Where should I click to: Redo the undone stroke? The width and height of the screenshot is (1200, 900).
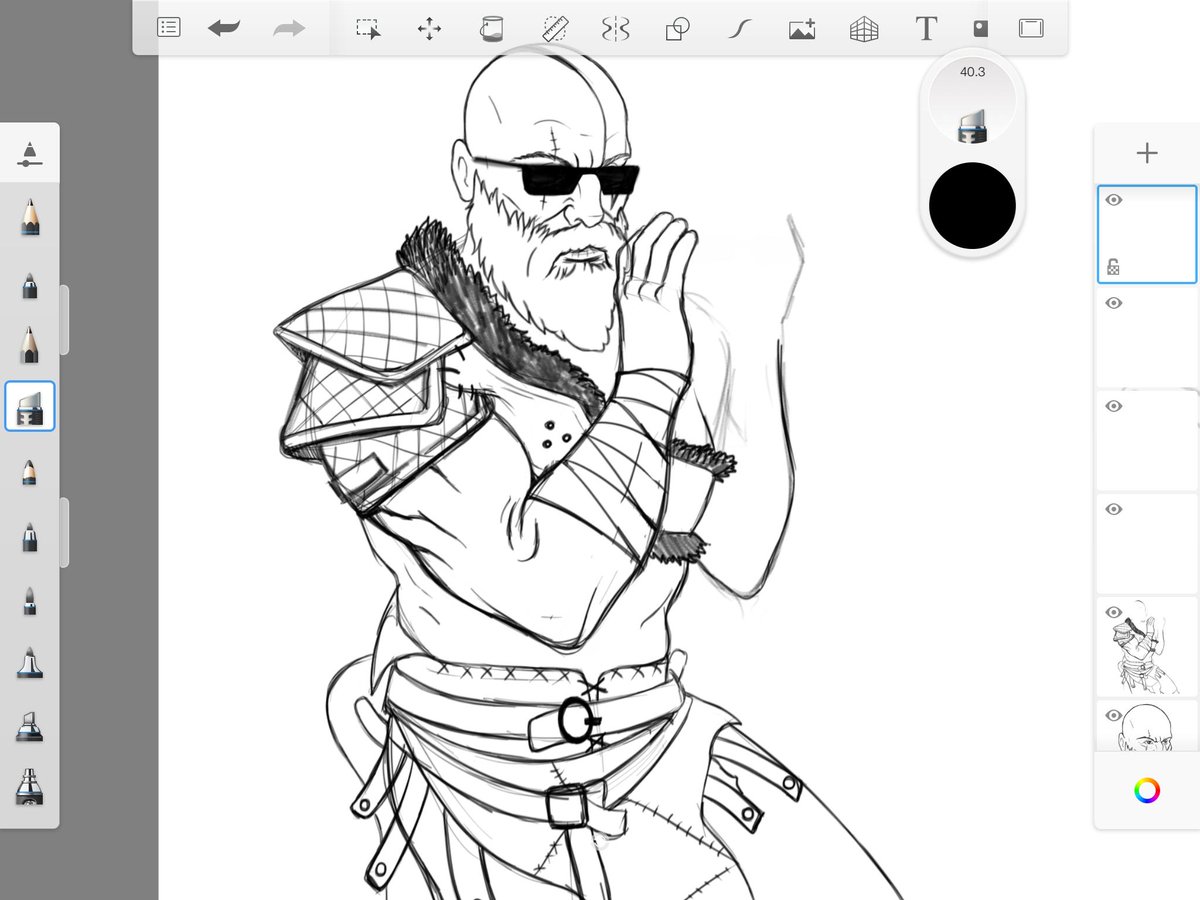[x=289, y=28]
